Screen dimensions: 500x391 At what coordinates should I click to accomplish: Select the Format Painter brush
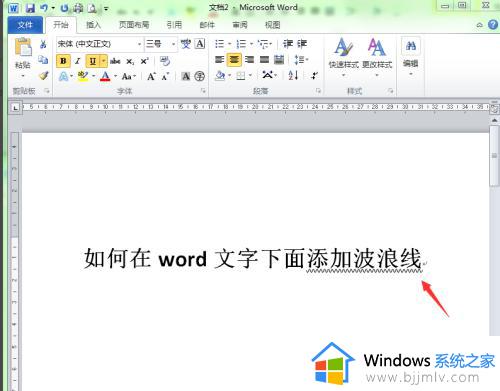tap(43, 76)
